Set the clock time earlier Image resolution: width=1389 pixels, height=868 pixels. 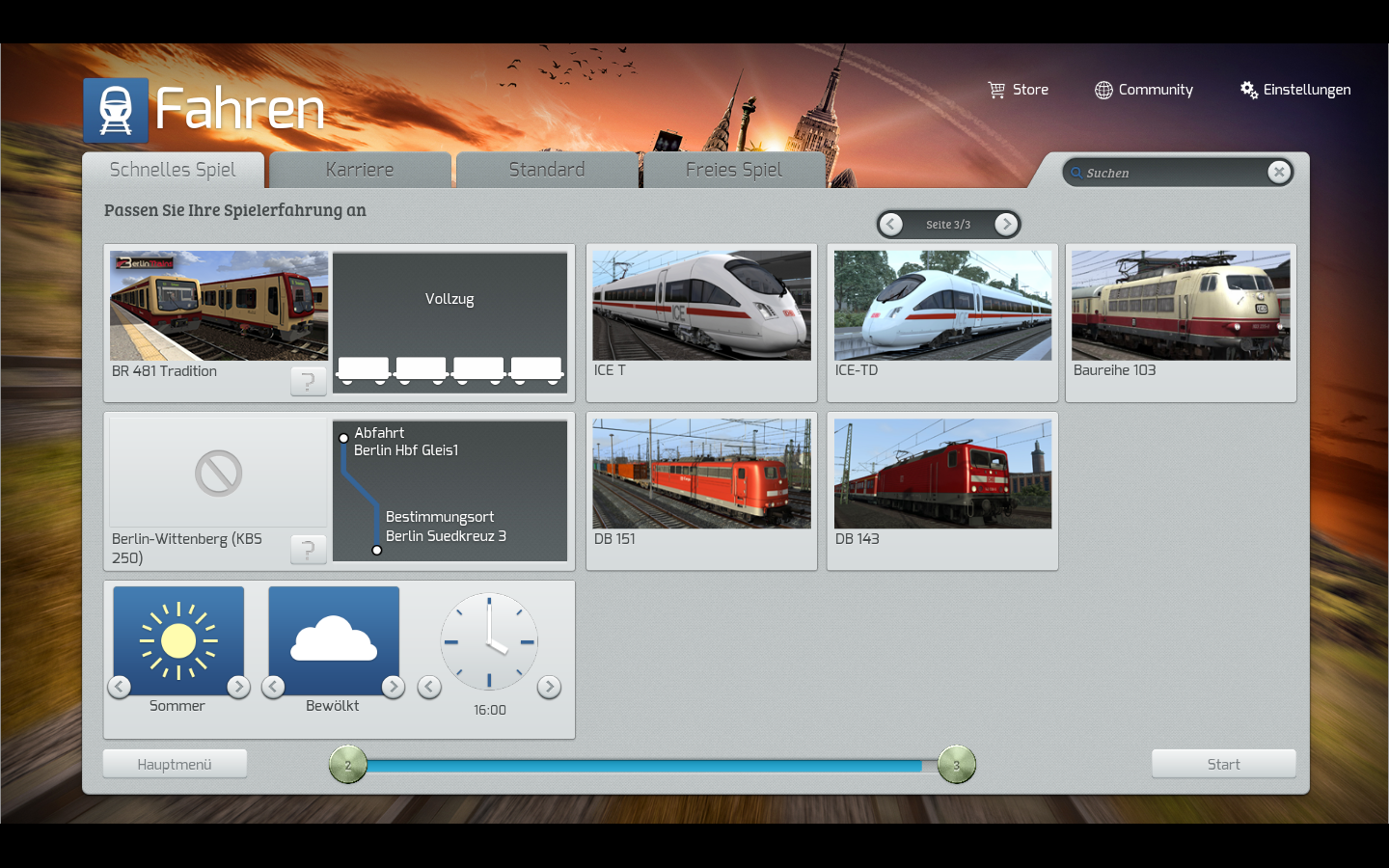[x=429, y=687]
